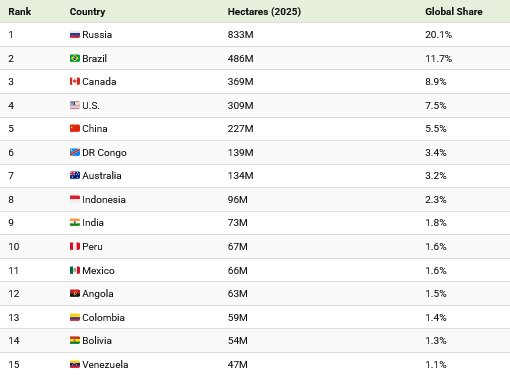Select the Indonesia country name
This screenshot has width=510, height=383.
point(104,199)
